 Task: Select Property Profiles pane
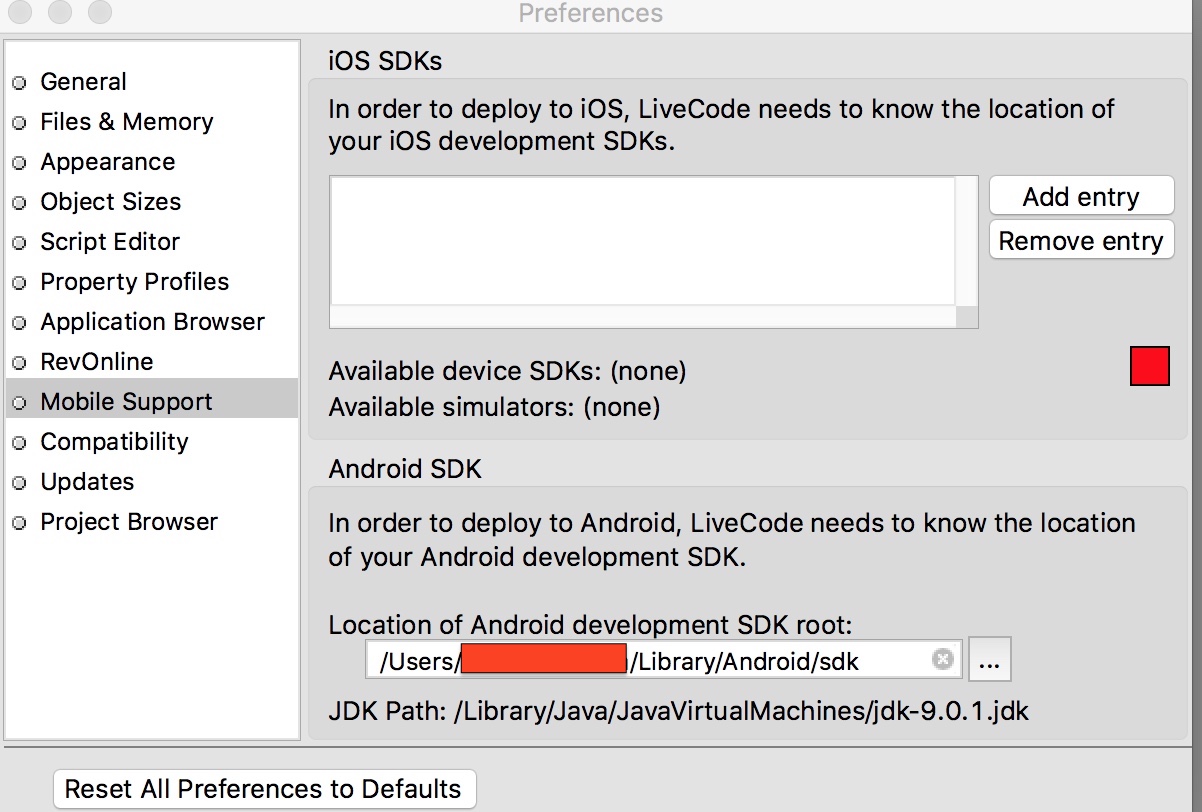pos(134,282)
